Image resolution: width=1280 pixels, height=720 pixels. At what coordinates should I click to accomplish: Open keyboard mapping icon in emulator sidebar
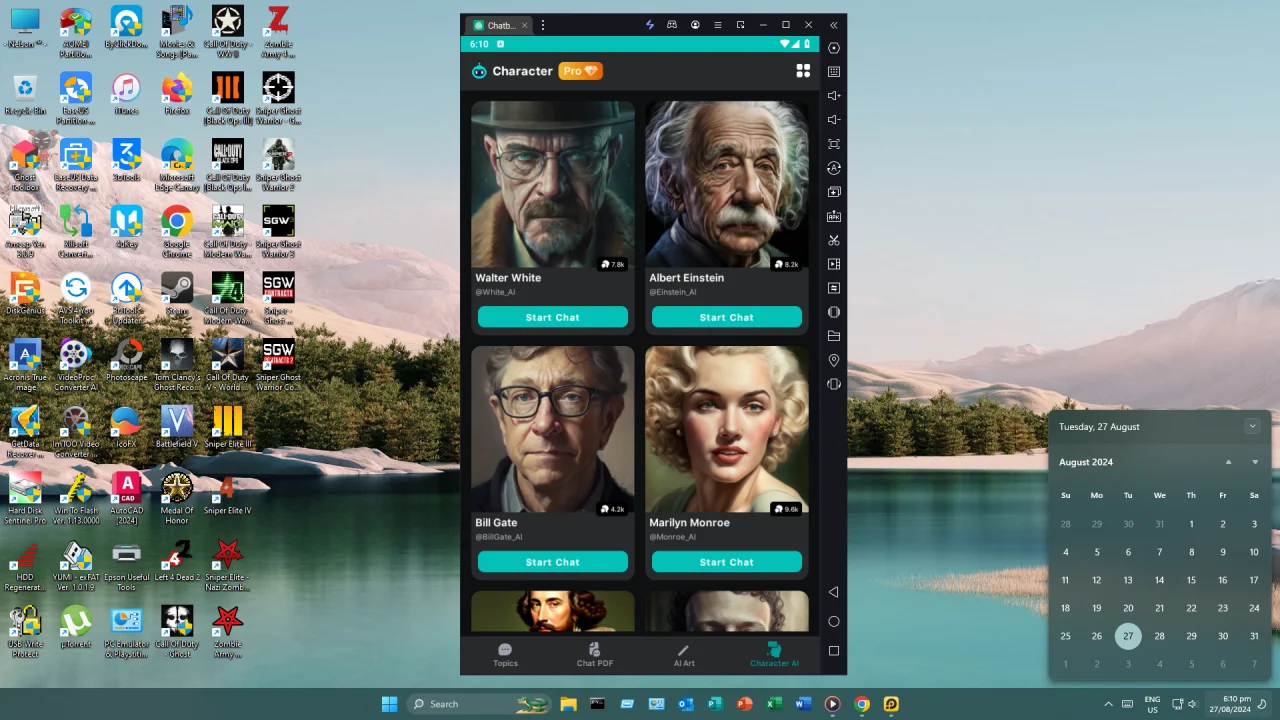(x=834, y=72)
